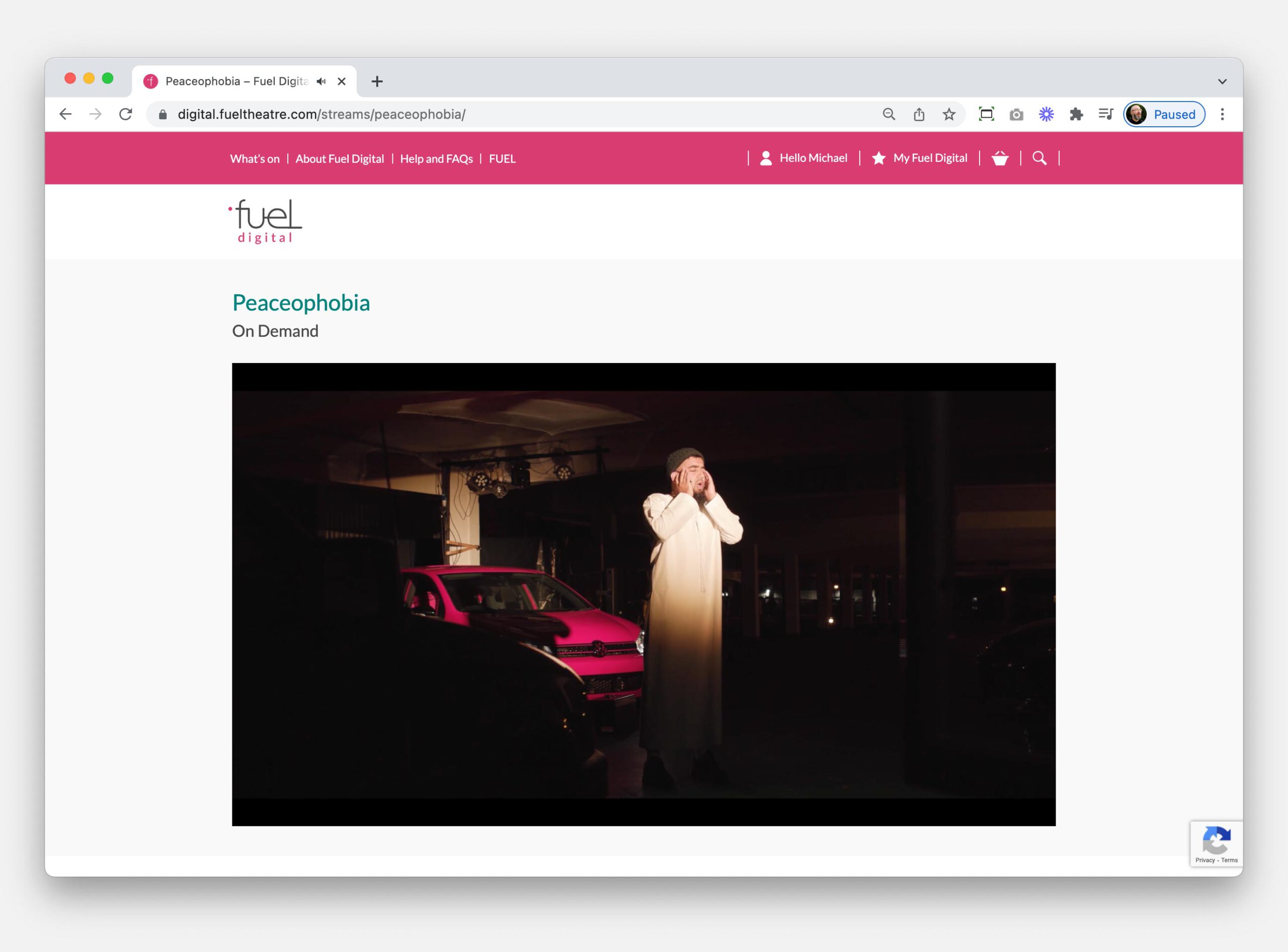
Task: Open My Fuel Digital page
Action: pos(930,158)
